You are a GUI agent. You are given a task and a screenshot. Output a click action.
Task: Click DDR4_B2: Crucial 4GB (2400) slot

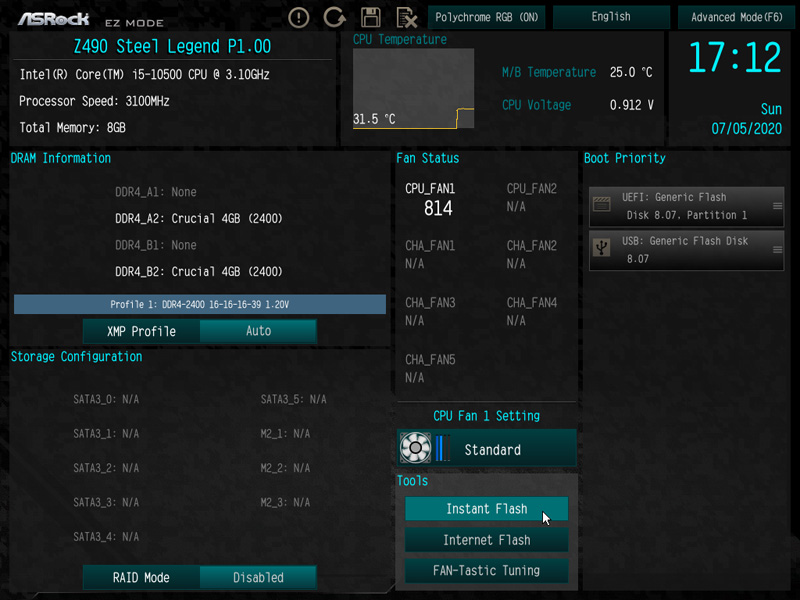click(x=198, y=271)
